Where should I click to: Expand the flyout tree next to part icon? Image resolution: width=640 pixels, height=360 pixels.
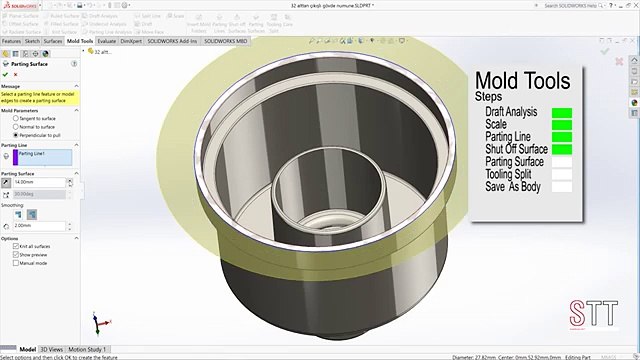pos(84,51)
